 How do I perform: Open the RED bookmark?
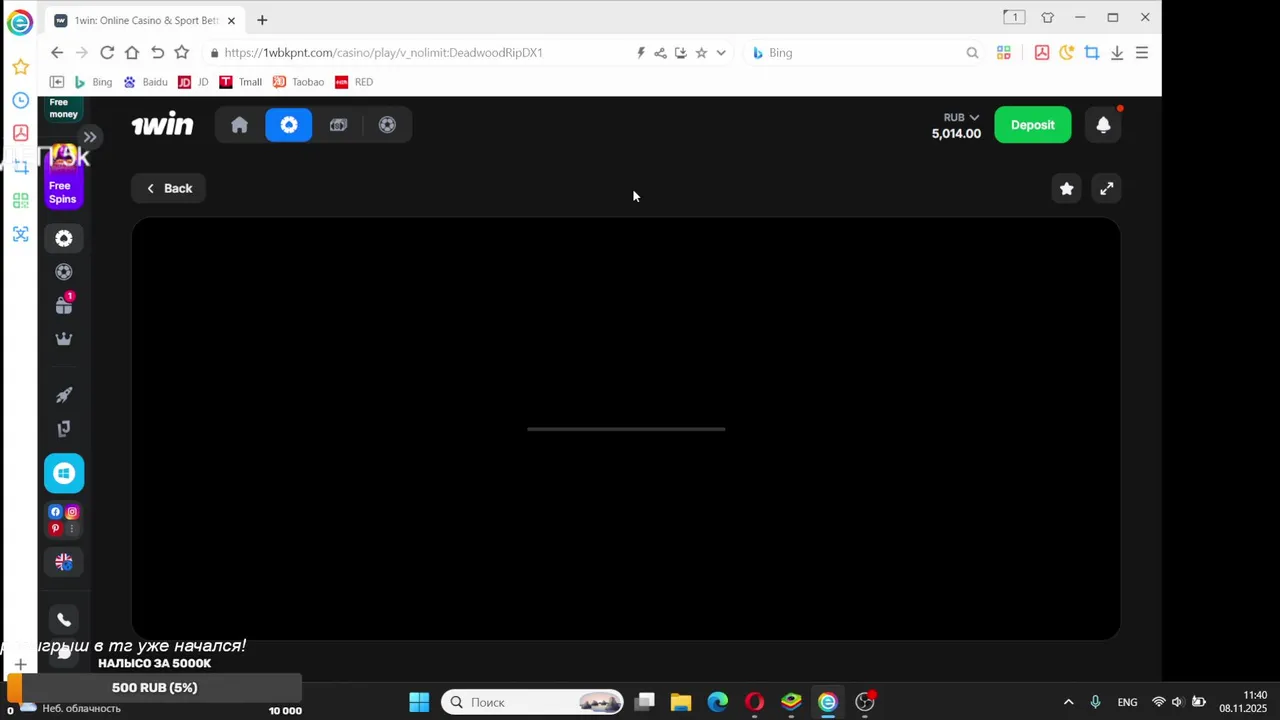354,82
